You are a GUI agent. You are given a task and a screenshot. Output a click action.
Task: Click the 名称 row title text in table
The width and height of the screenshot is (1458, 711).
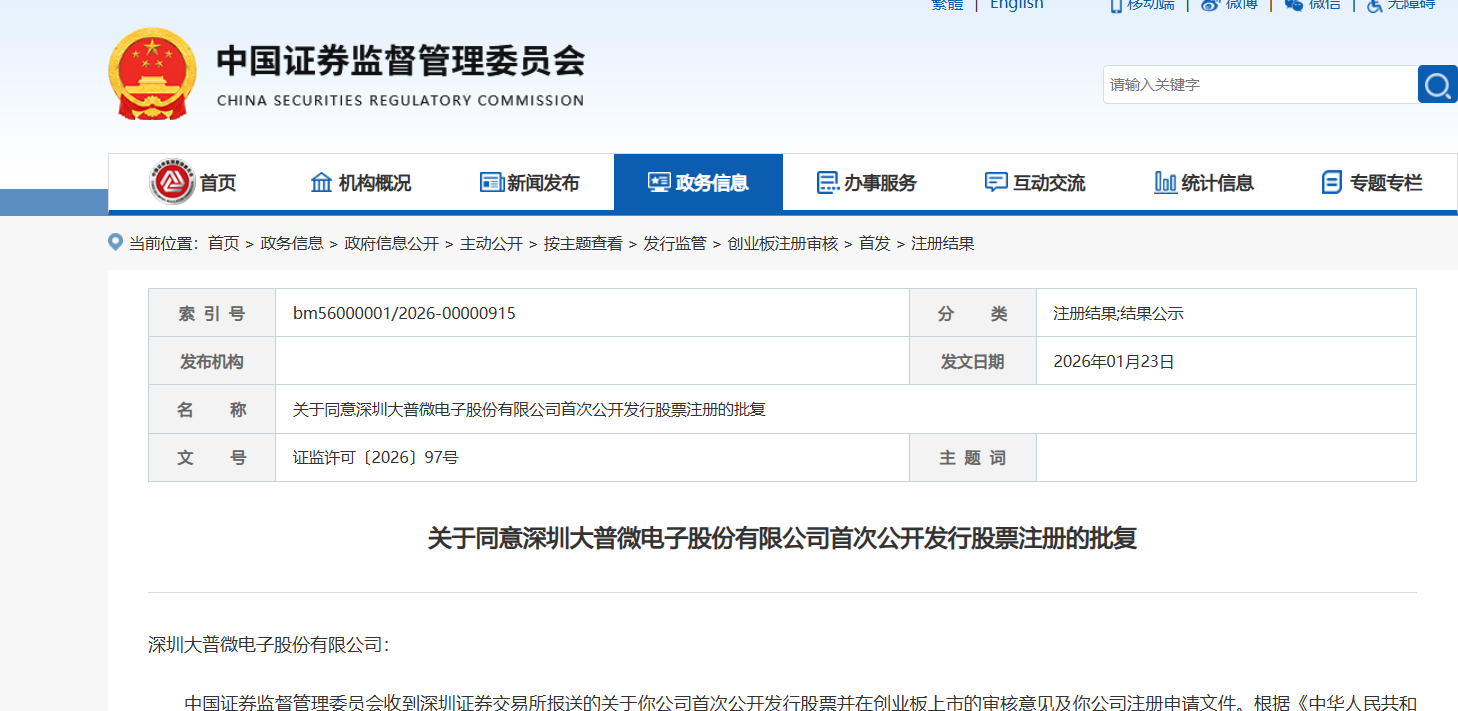(529, 409)
